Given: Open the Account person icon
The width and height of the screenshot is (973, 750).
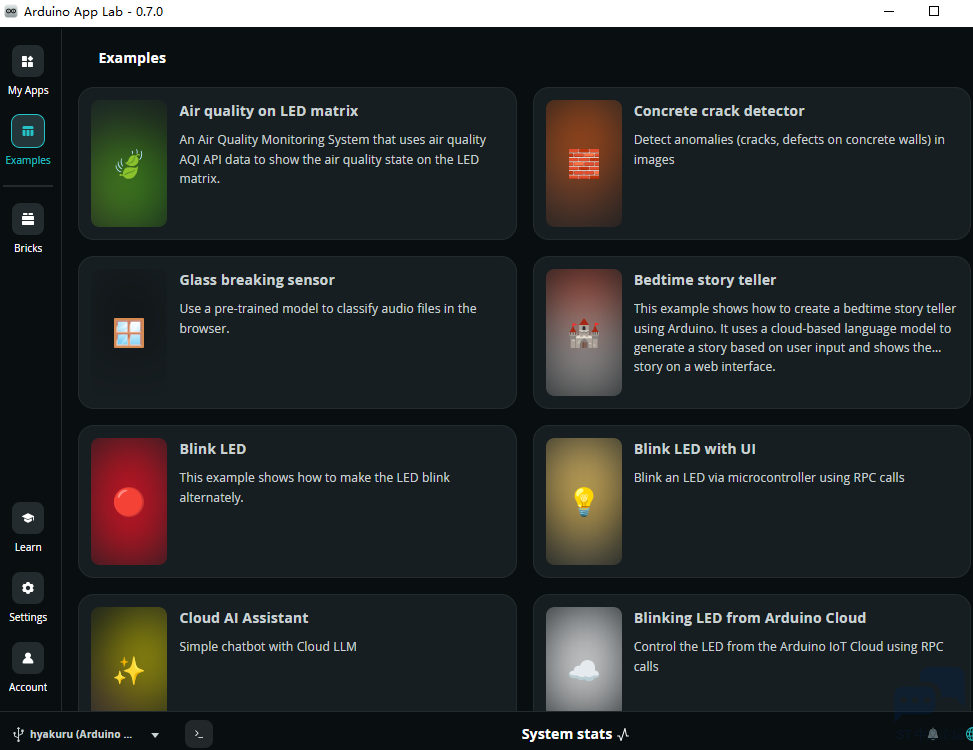Looking at the screenshot, I should (x=28, y=658).
